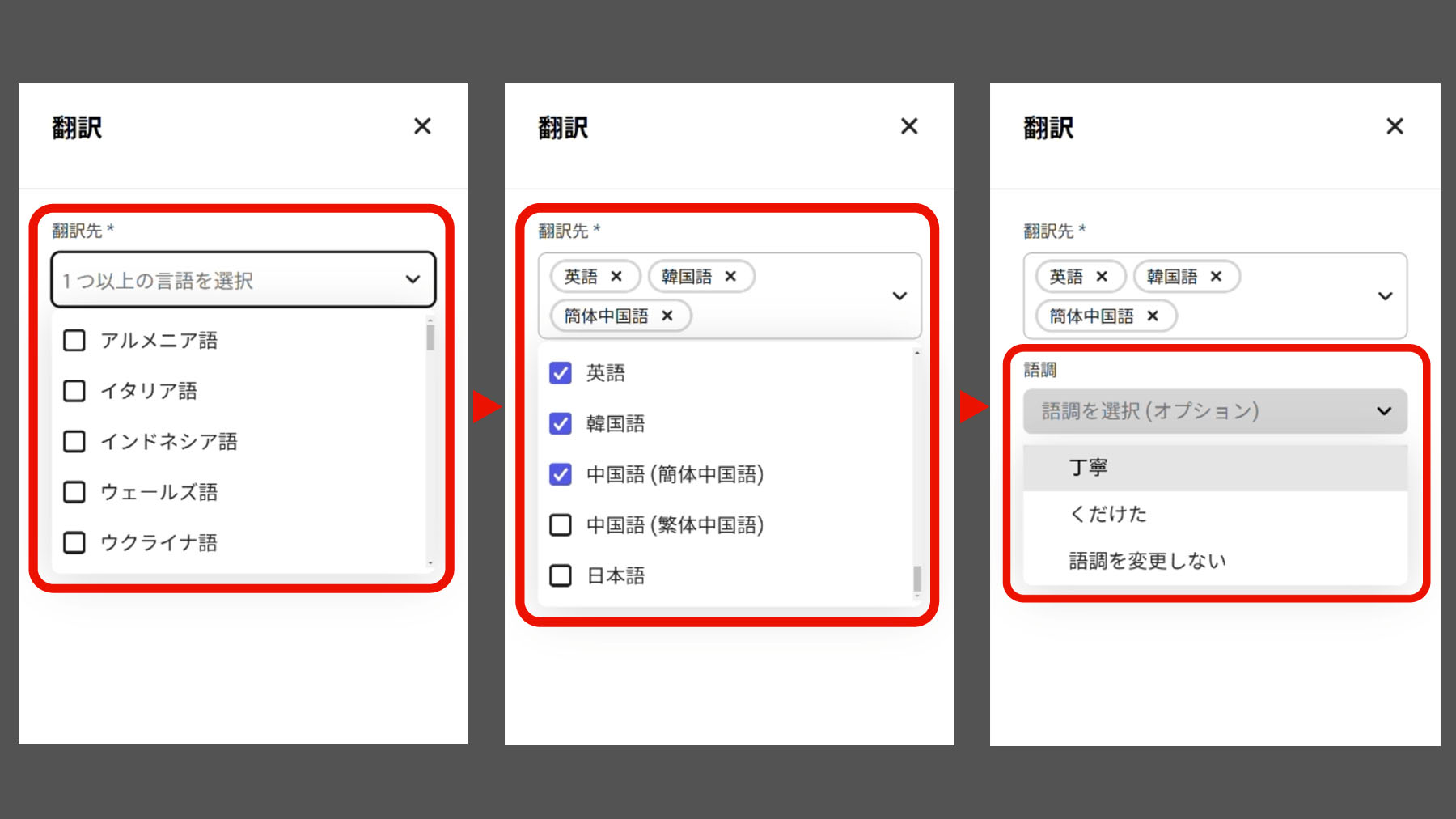This screenshot has height=819, width=1456.
Task: Choose the 丁寧 tone option
Action: pyautogui.click(x=1215, y=468)
